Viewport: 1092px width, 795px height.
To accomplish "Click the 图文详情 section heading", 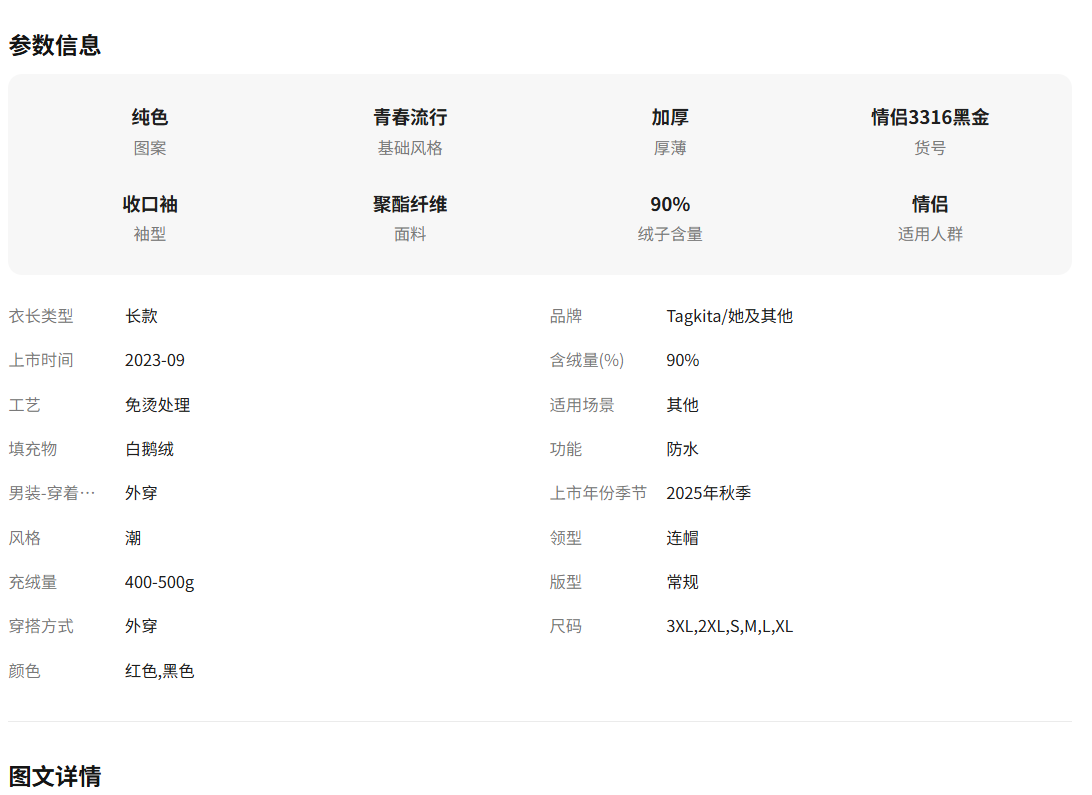I will [55, 776].
